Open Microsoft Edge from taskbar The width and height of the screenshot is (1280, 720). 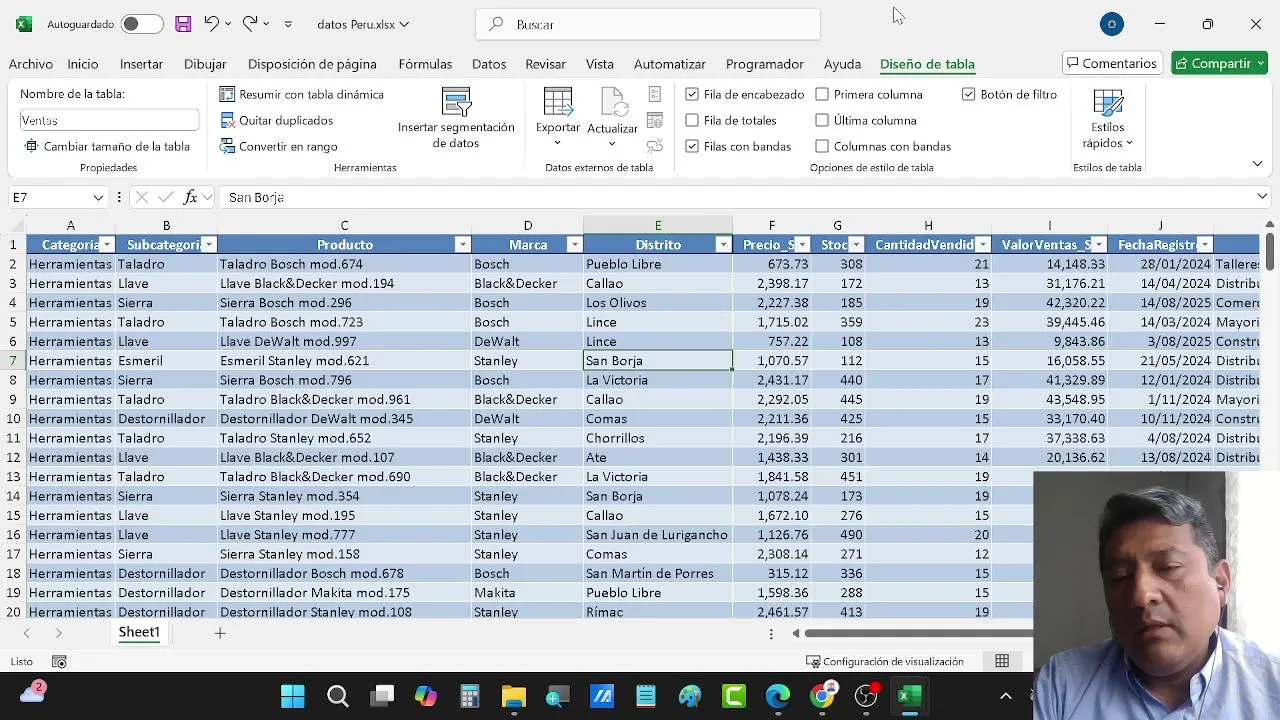click(777, 696)
